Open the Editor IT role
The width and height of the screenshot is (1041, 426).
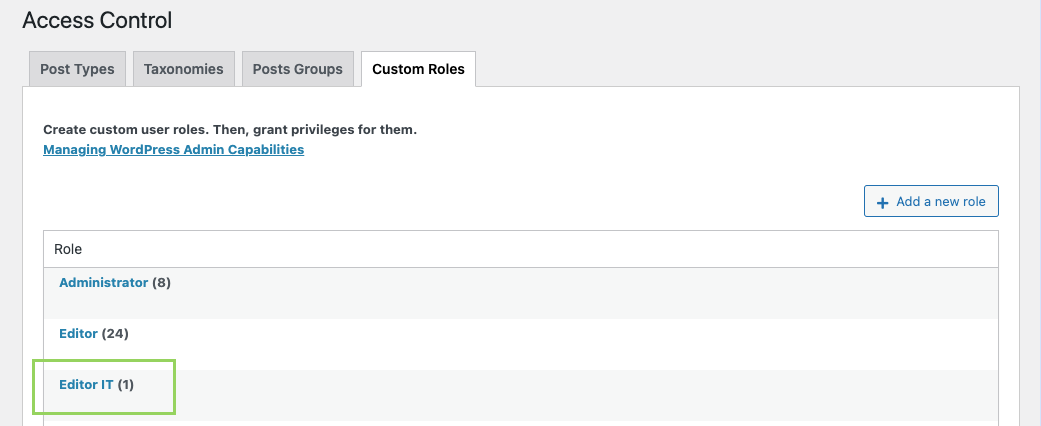point(86,384)
